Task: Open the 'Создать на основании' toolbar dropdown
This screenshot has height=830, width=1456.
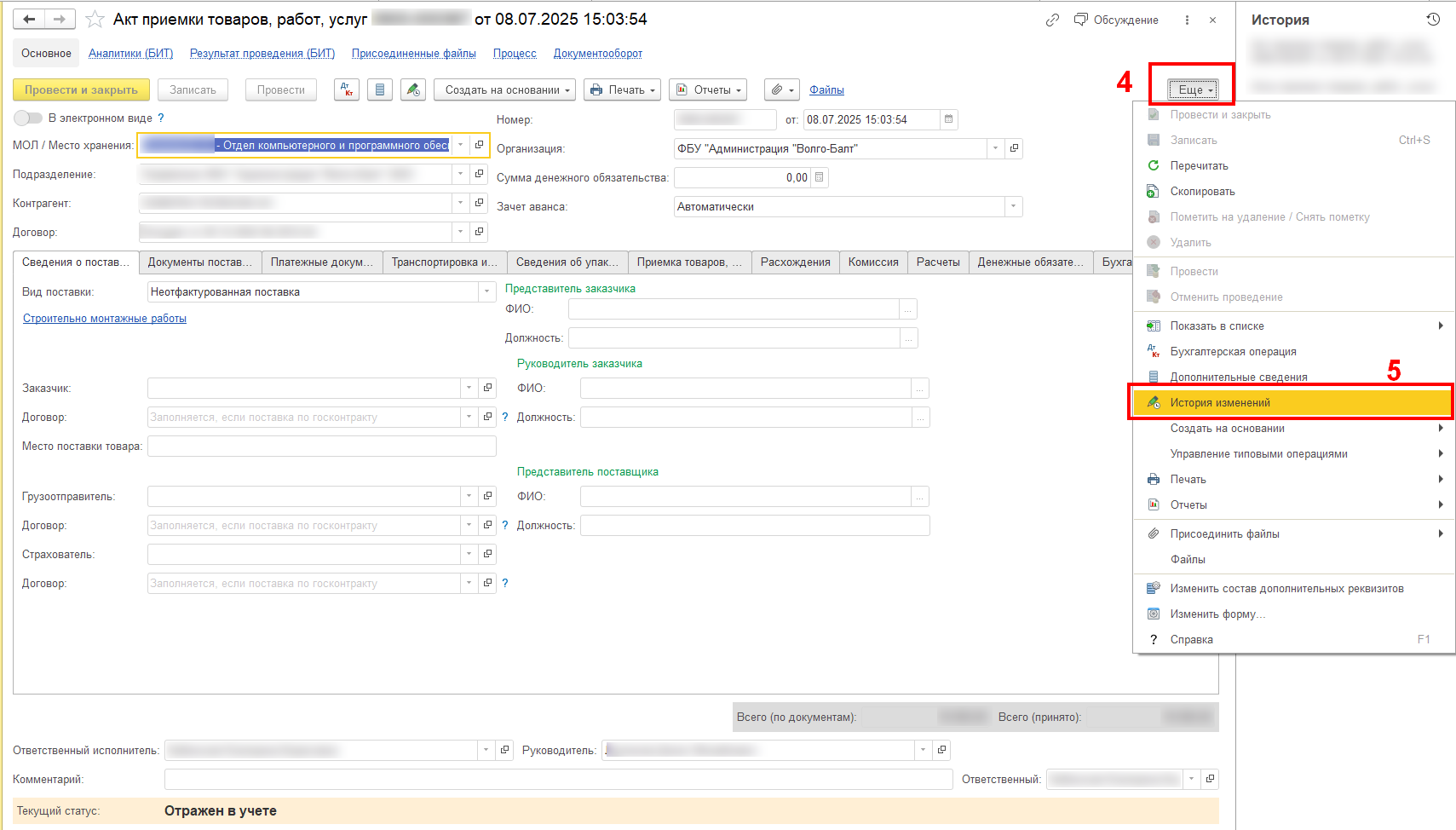Action: pos(505,89)
